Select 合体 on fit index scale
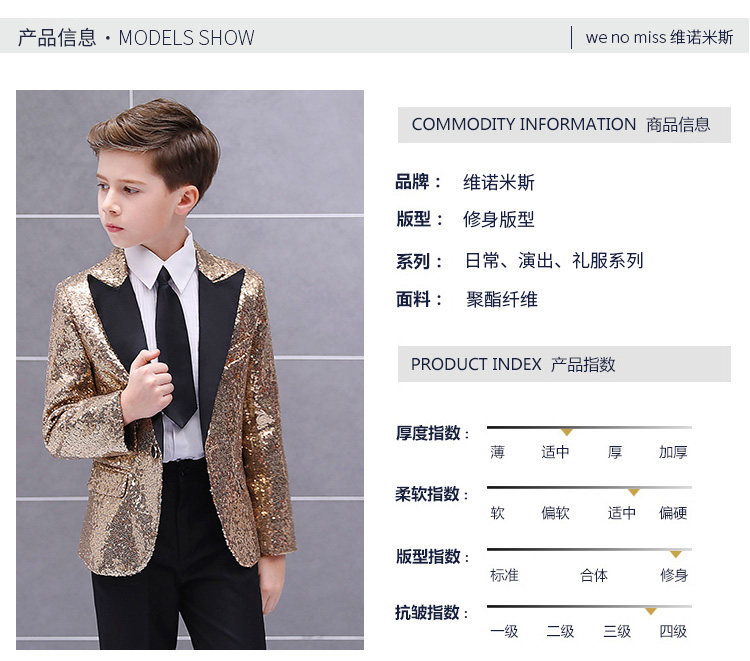Viewport: 750px width, 661px height. click(594, 575)
